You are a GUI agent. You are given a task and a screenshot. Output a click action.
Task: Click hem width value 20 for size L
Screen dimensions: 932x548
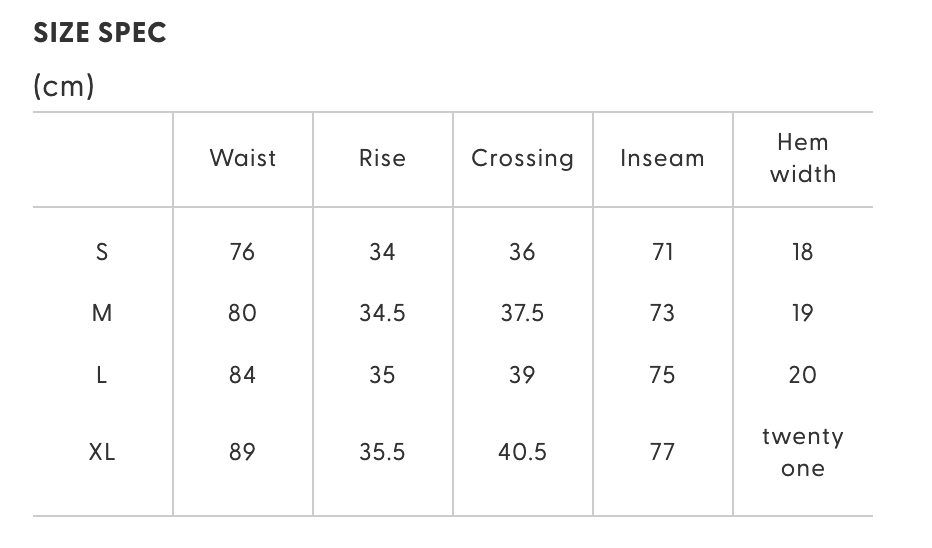[x=802, y=375]
